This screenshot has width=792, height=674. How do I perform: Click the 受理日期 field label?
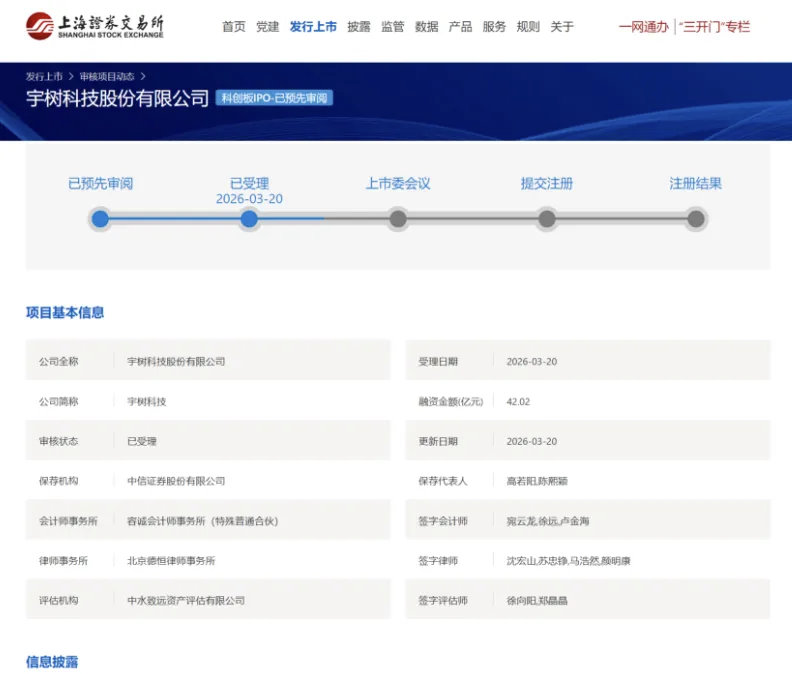438,361
